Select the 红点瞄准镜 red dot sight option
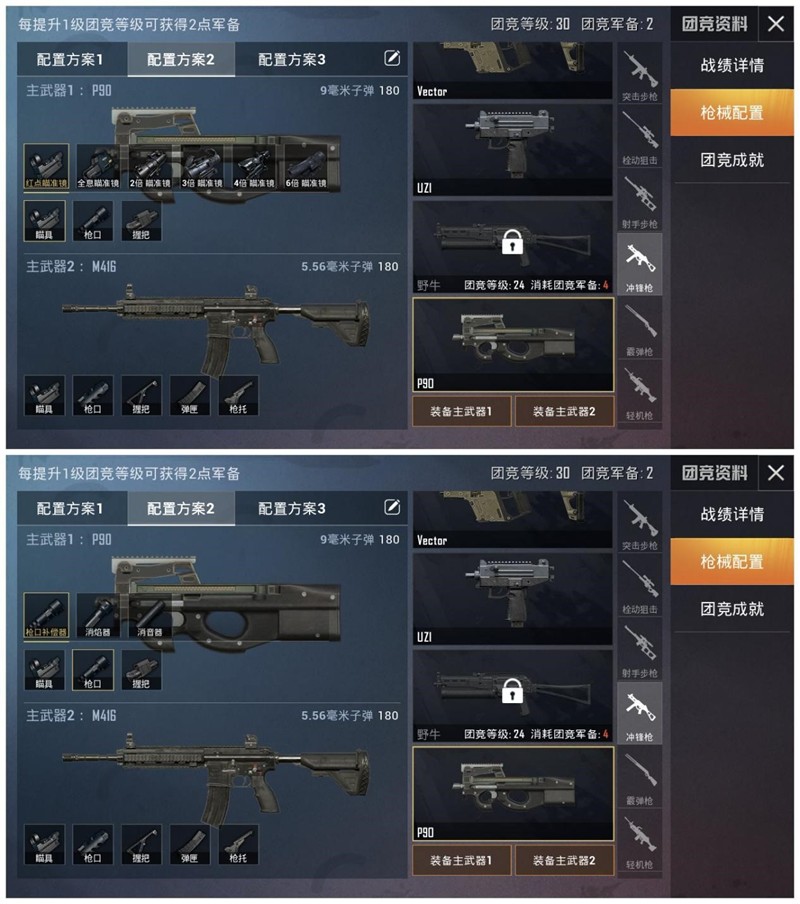 (46, 167)
